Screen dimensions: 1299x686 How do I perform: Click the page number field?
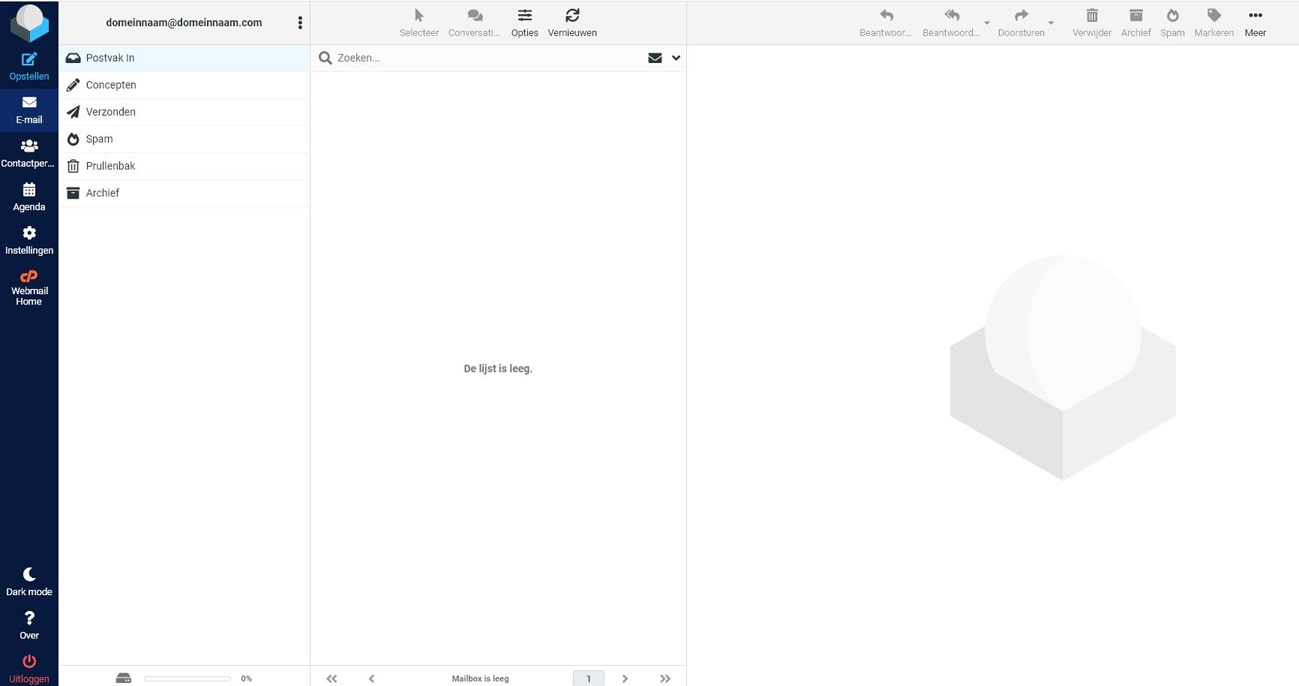pos(588,679)
